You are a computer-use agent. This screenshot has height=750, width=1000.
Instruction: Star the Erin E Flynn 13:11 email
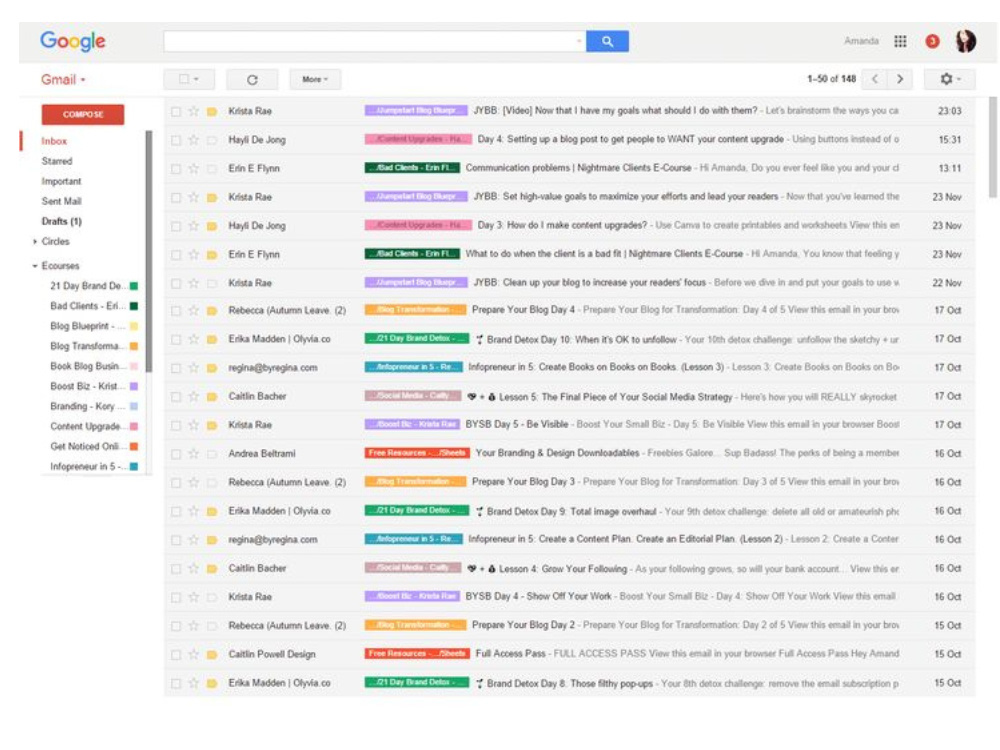tap(193, 168)
